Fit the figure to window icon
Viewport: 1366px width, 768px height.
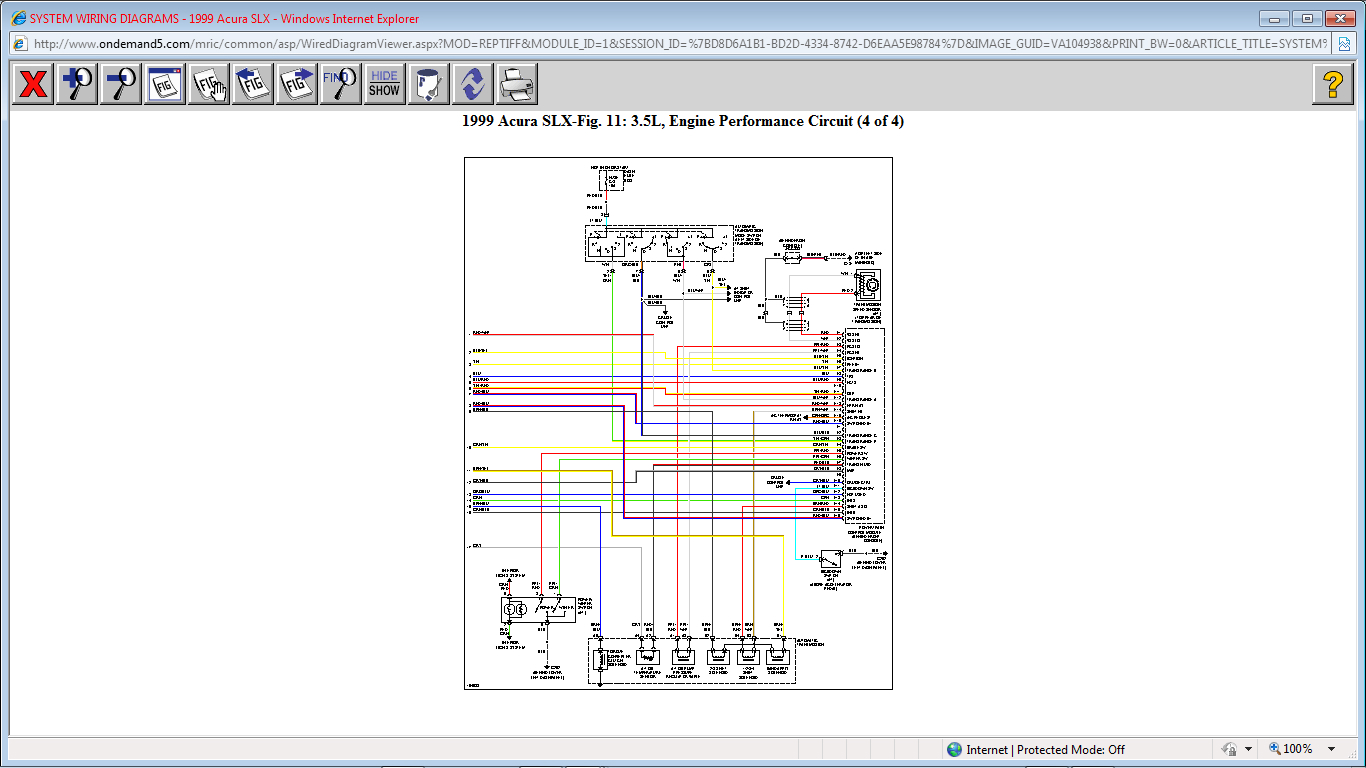[165, 84]
